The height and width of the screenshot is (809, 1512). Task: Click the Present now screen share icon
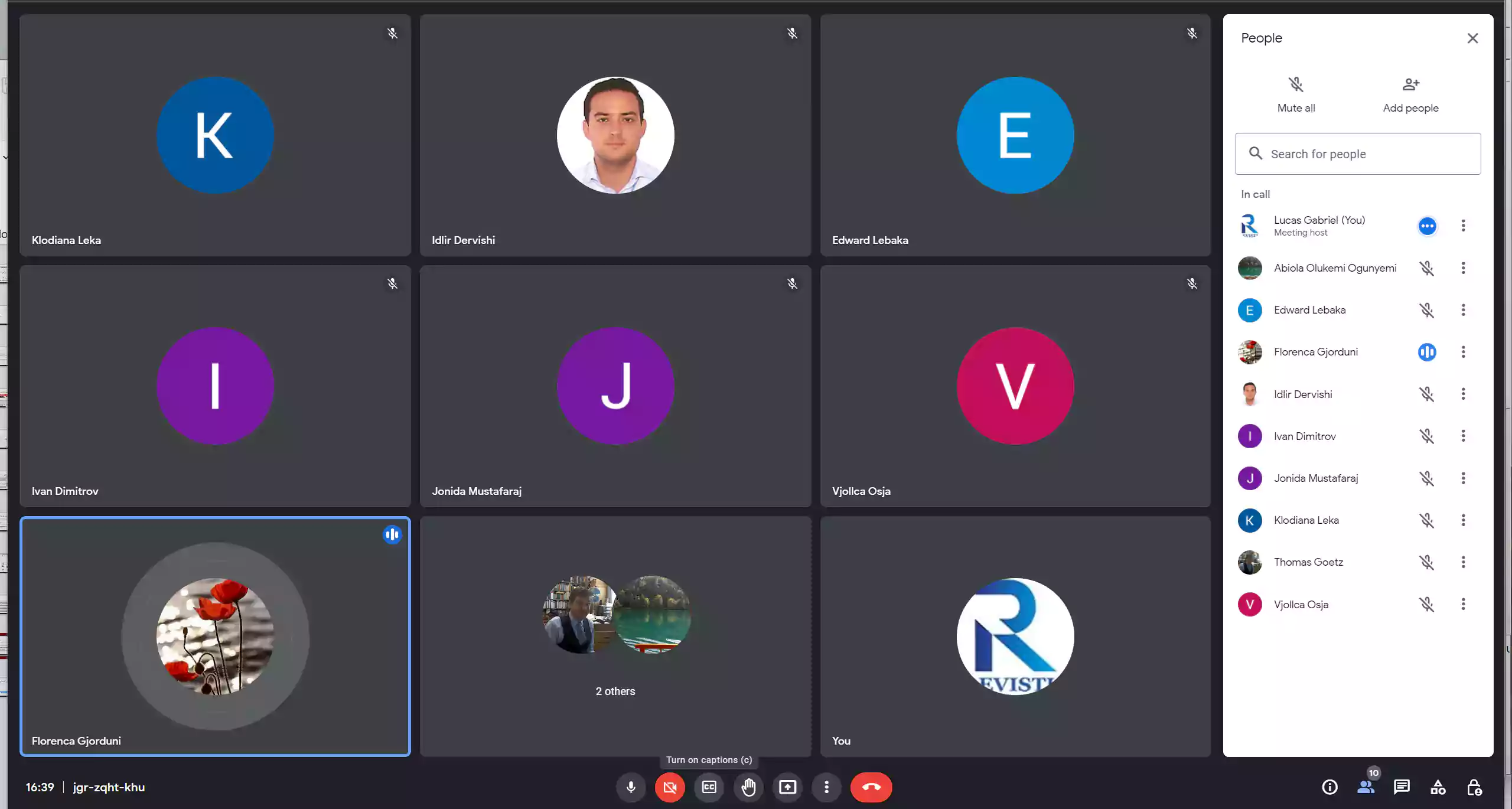787,787
